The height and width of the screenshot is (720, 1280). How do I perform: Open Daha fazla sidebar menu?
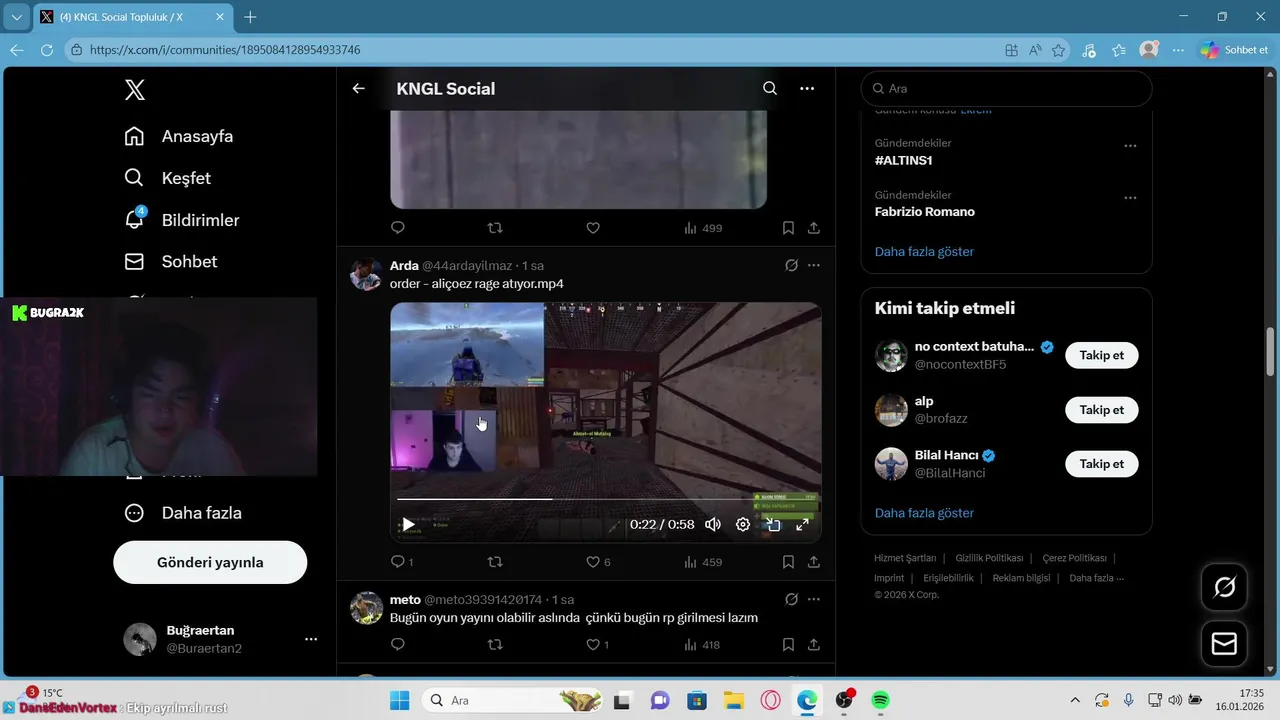(x=182, y=513)
